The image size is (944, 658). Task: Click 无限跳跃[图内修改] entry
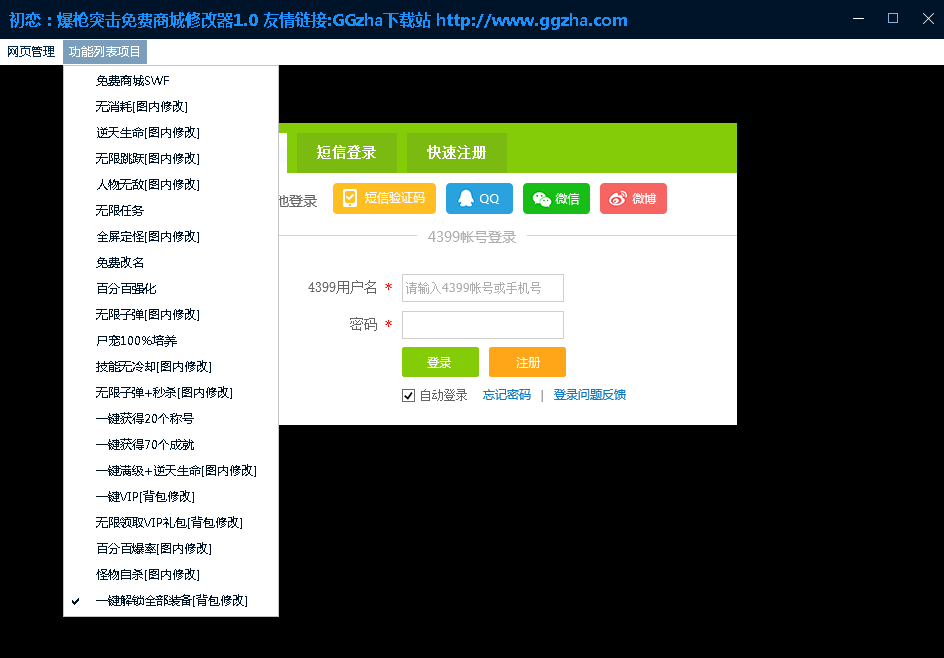point(171,158)
